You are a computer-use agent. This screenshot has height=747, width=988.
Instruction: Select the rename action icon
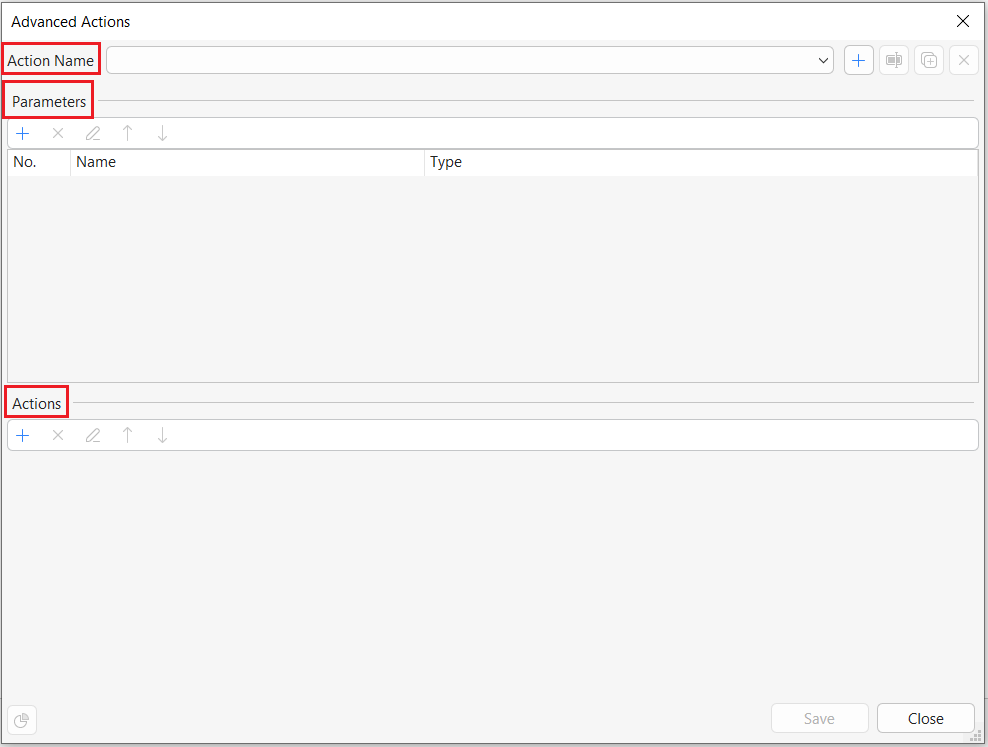tap(893, 60)
